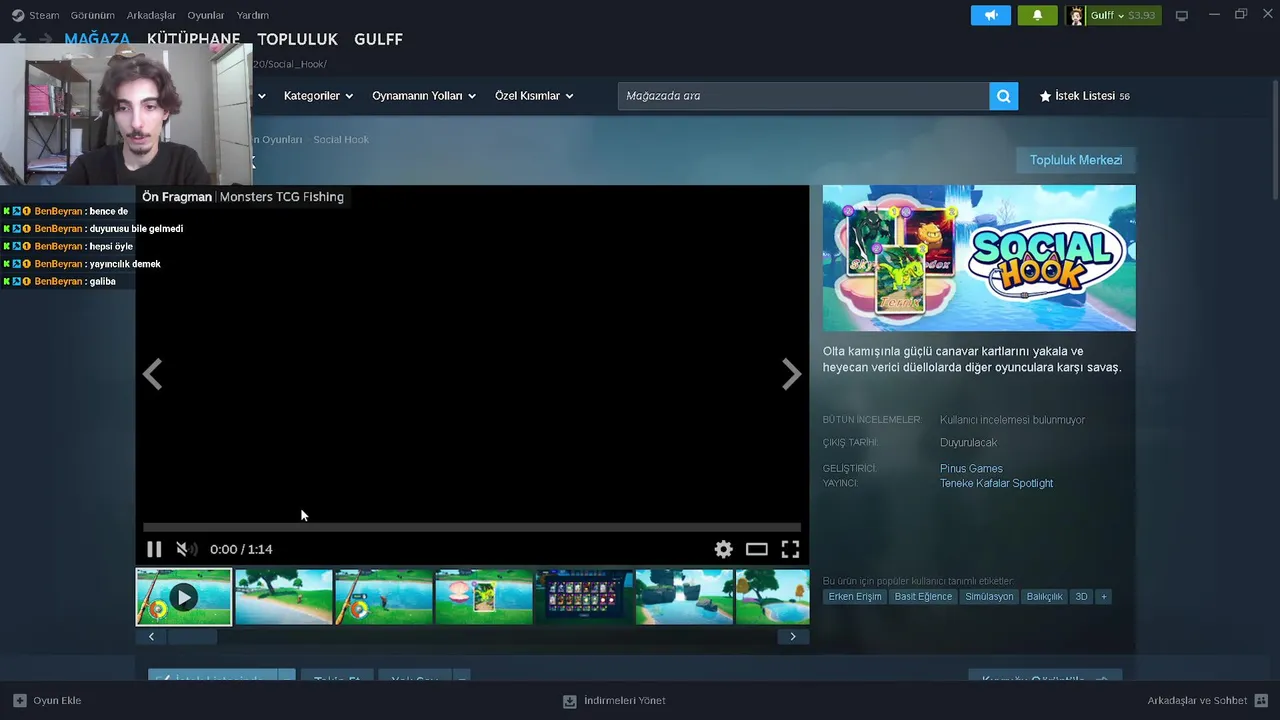Switch to Big Picture mode monitor icon

[1181, 15]
